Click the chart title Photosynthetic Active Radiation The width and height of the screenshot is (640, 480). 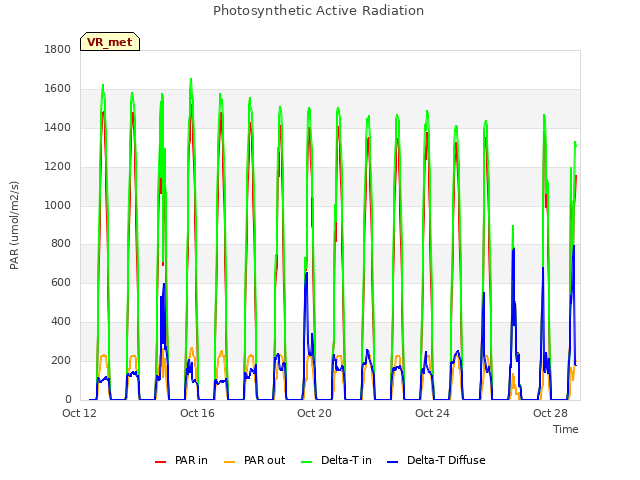(x=318, y=11)
